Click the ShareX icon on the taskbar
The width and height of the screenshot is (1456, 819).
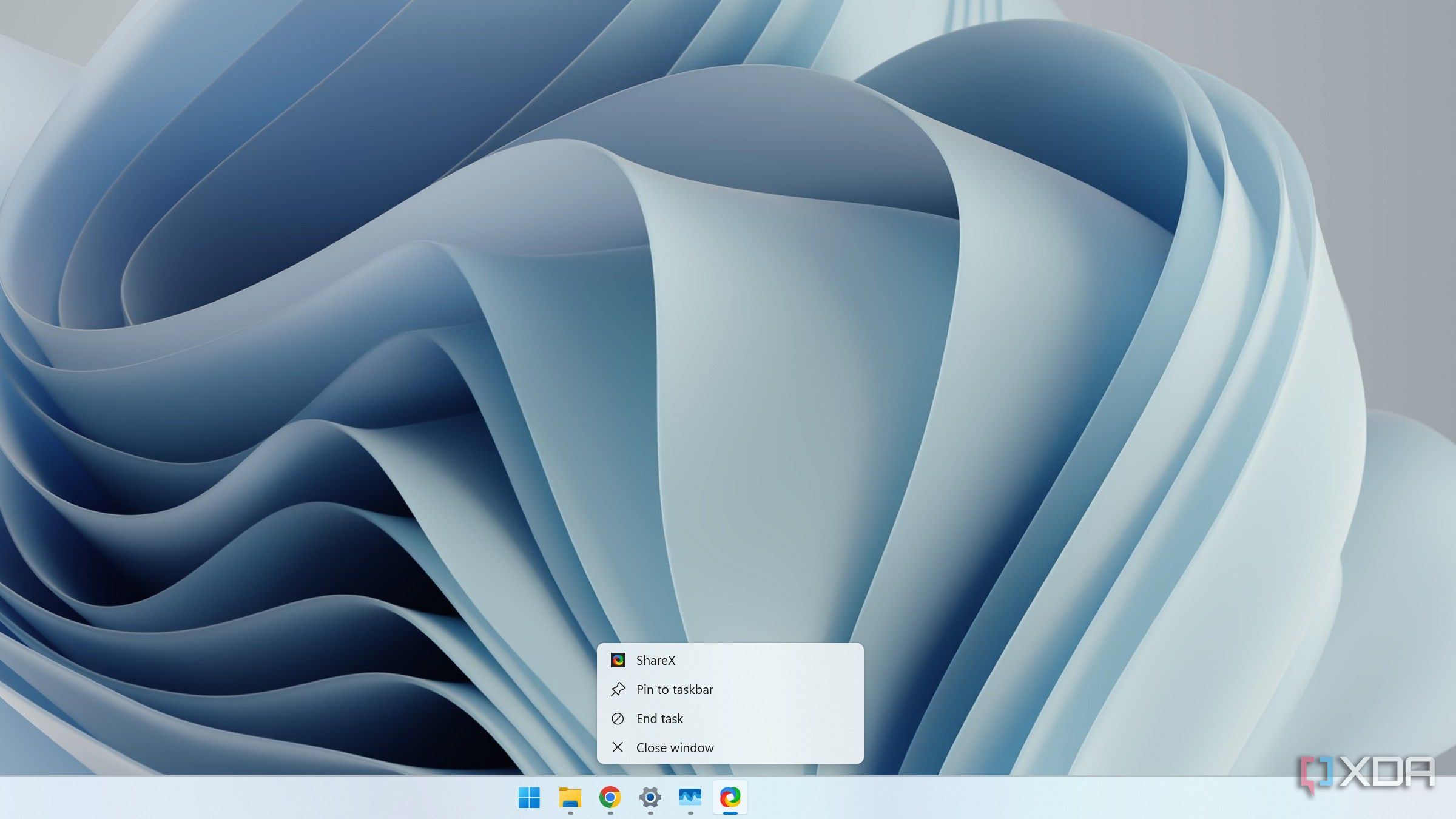pos(730,797)
